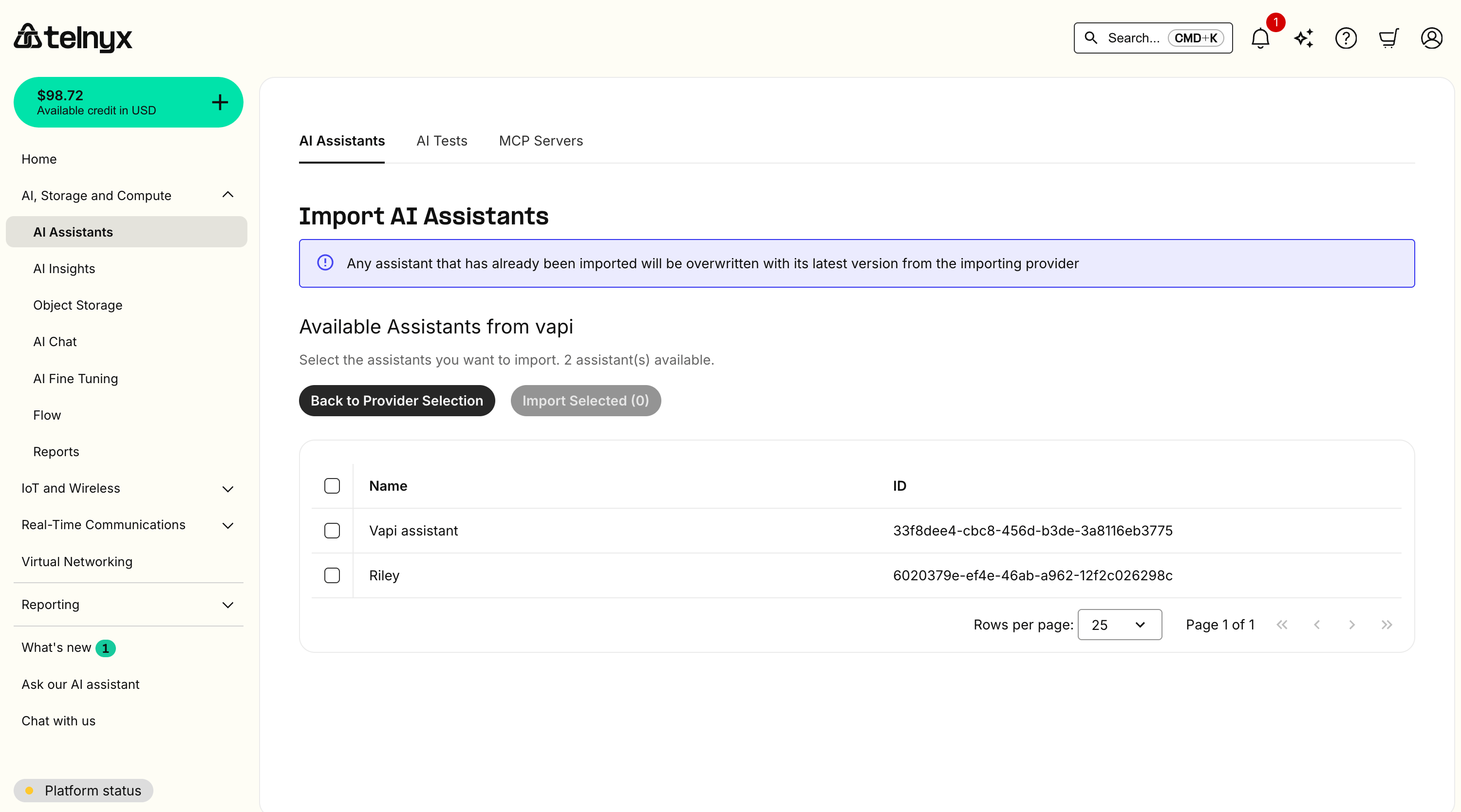Click the CMD+K shortcut badge

tap(1196, 38)
